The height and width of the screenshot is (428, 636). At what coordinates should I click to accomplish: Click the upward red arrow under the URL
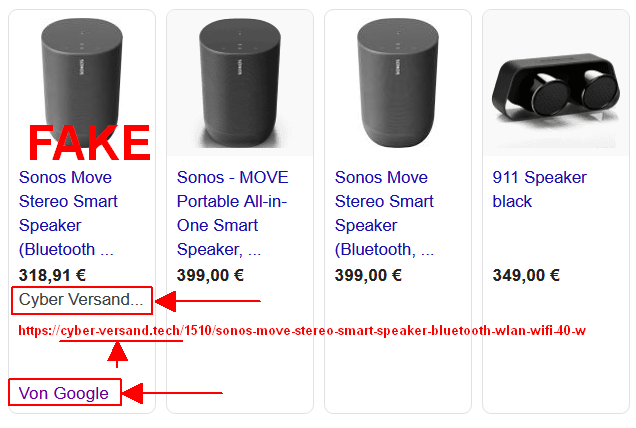click(x=117, y=355)
